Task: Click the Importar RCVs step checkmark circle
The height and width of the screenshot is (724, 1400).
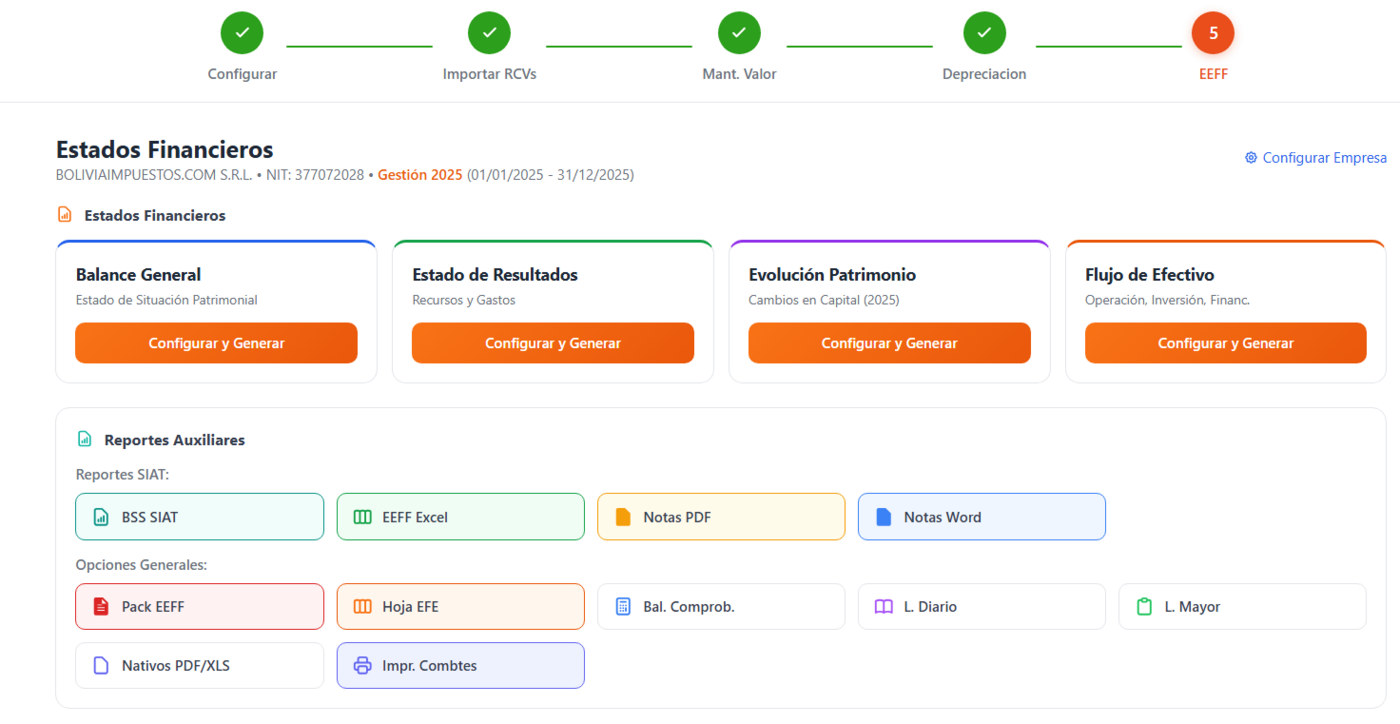Action: click(489, 33)
